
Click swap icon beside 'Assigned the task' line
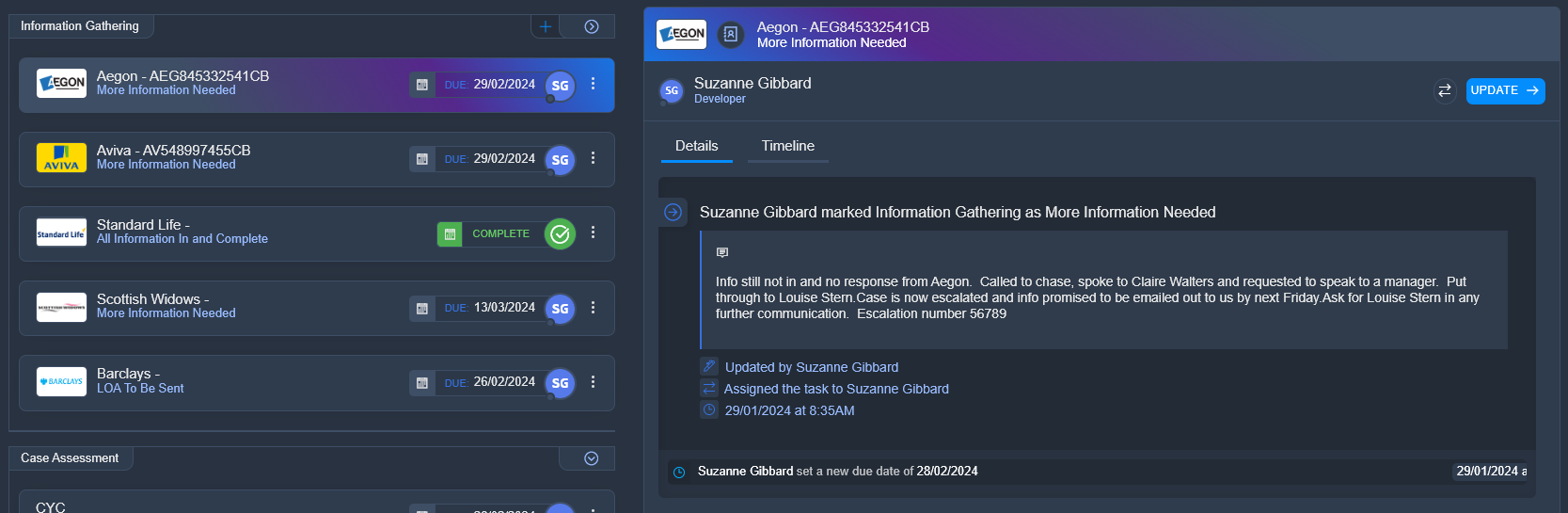pos(709,388)
